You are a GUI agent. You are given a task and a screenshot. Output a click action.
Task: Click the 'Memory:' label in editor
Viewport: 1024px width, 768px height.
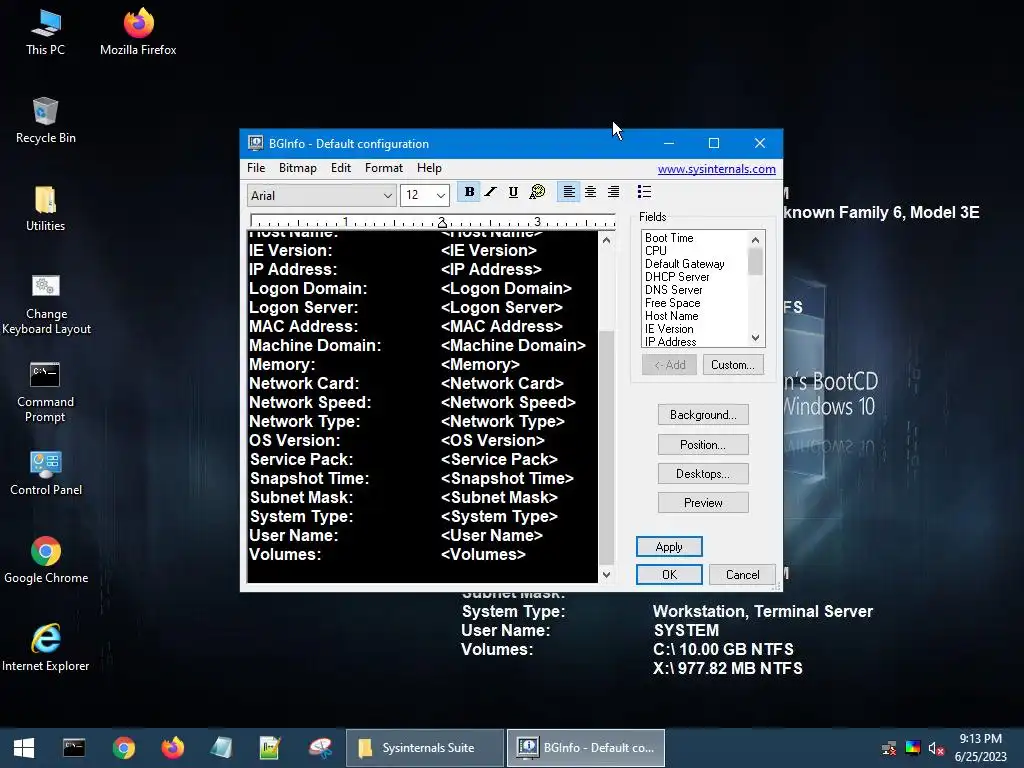[x=282, y=364]
